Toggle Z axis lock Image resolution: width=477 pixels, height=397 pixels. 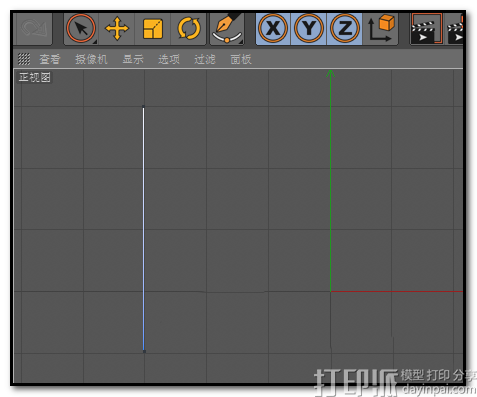345,29
